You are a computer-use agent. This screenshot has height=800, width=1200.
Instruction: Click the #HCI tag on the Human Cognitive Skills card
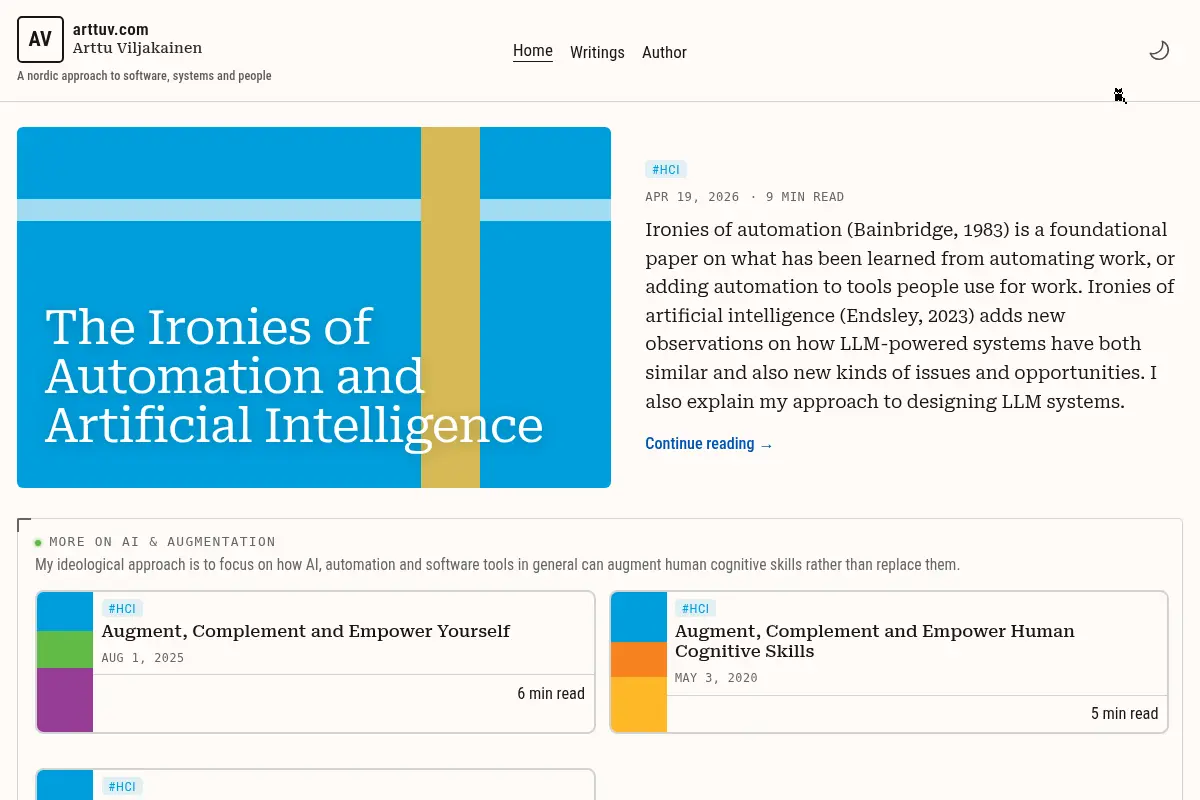(695, 609)
